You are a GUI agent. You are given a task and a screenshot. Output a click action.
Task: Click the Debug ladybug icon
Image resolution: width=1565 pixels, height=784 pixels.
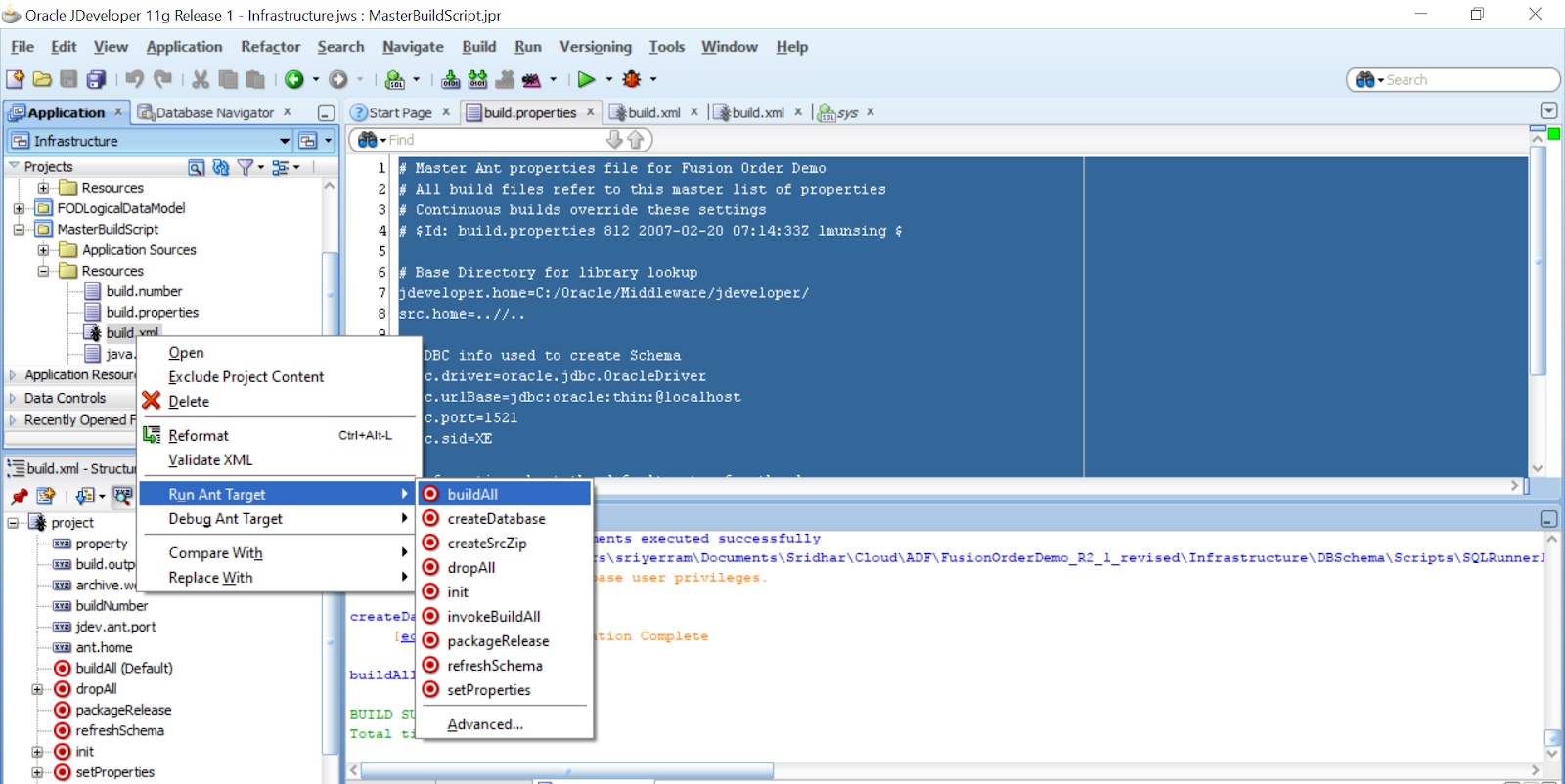632,79
